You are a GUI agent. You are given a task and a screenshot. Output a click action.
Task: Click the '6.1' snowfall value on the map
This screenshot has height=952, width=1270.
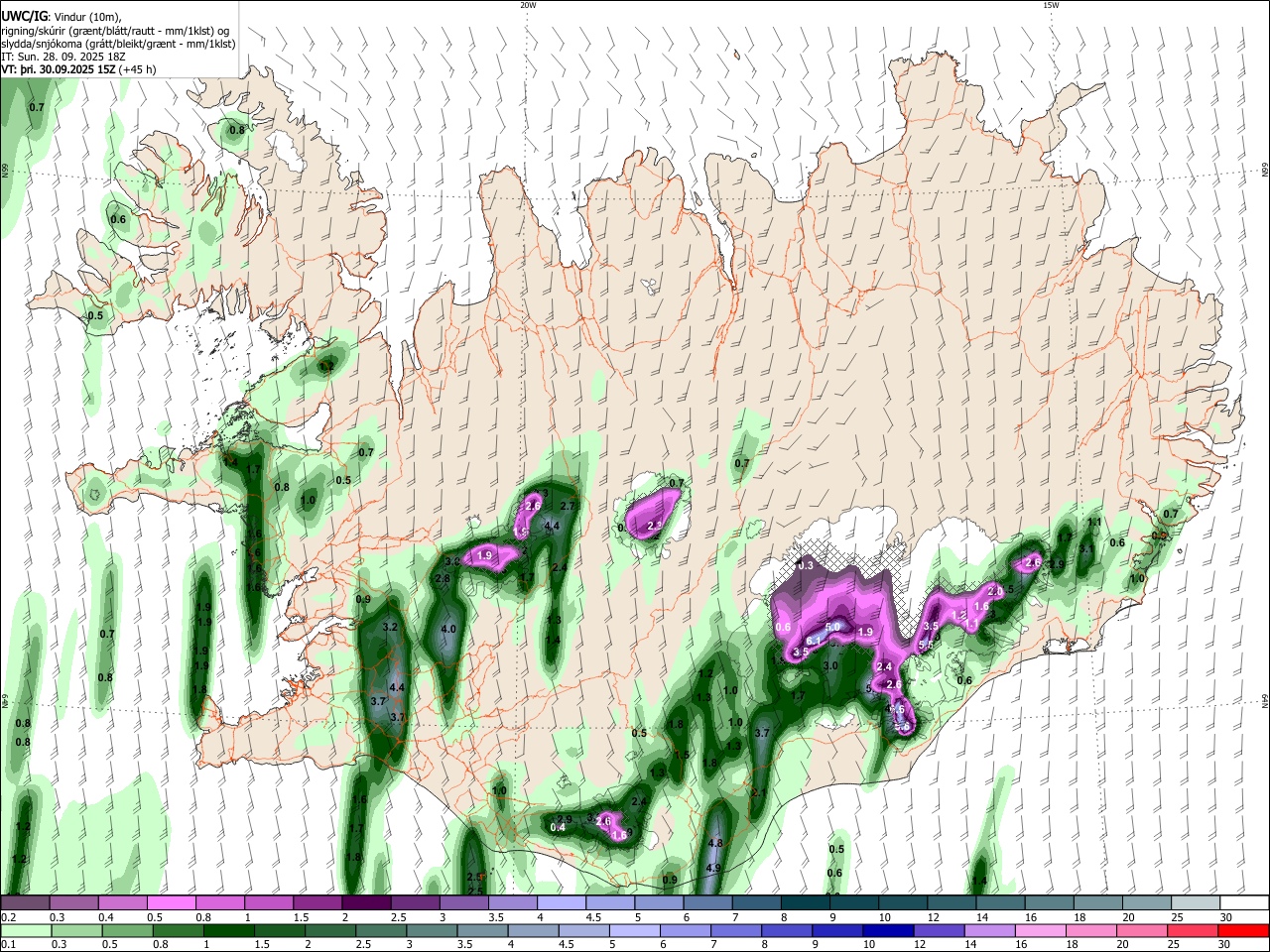(x=812, y=641)
